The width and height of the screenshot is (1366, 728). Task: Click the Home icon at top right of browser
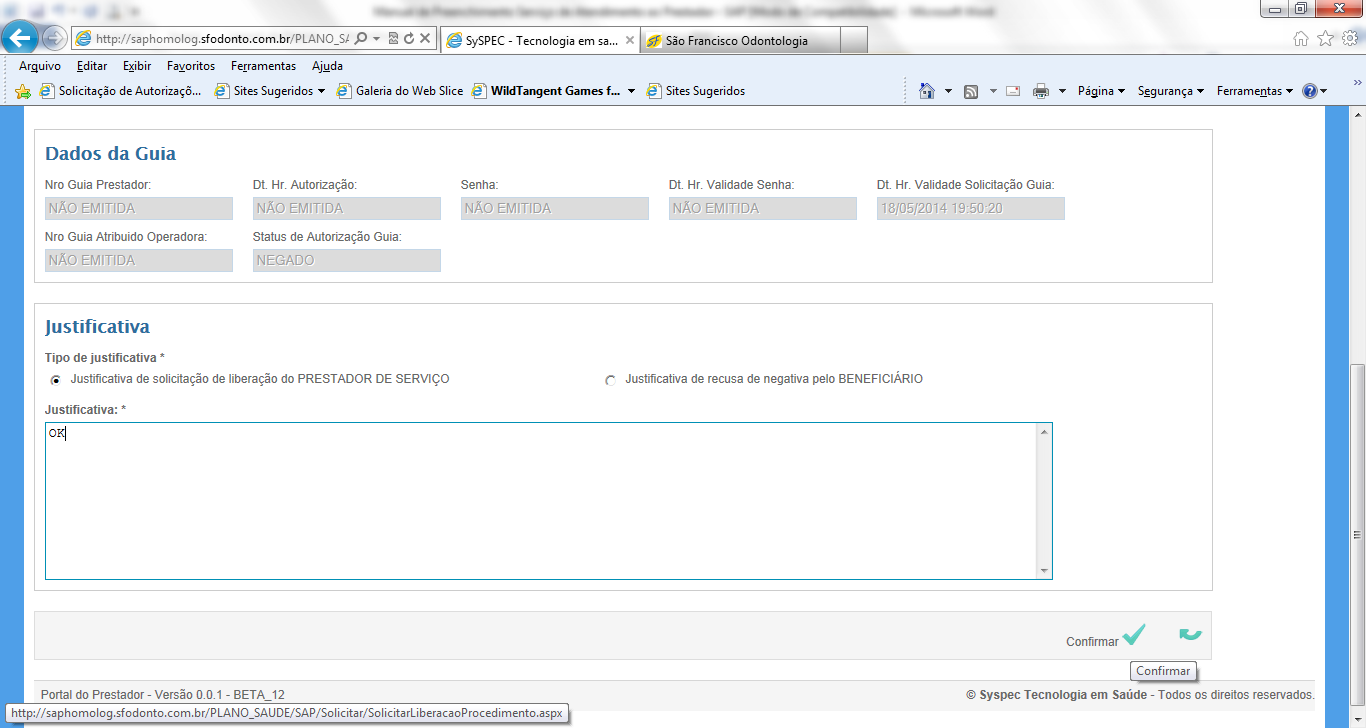pos(1300,39)
